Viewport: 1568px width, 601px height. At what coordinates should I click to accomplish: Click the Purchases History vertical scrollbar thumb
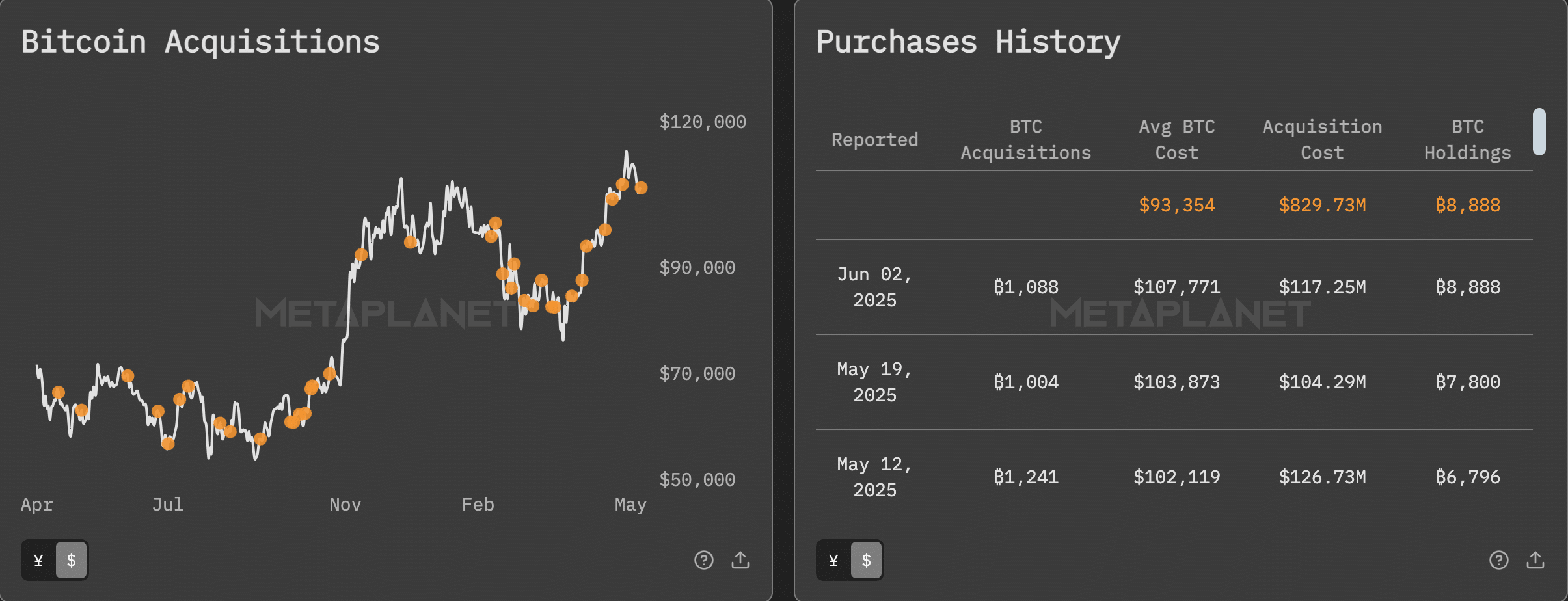point(1539,131)
